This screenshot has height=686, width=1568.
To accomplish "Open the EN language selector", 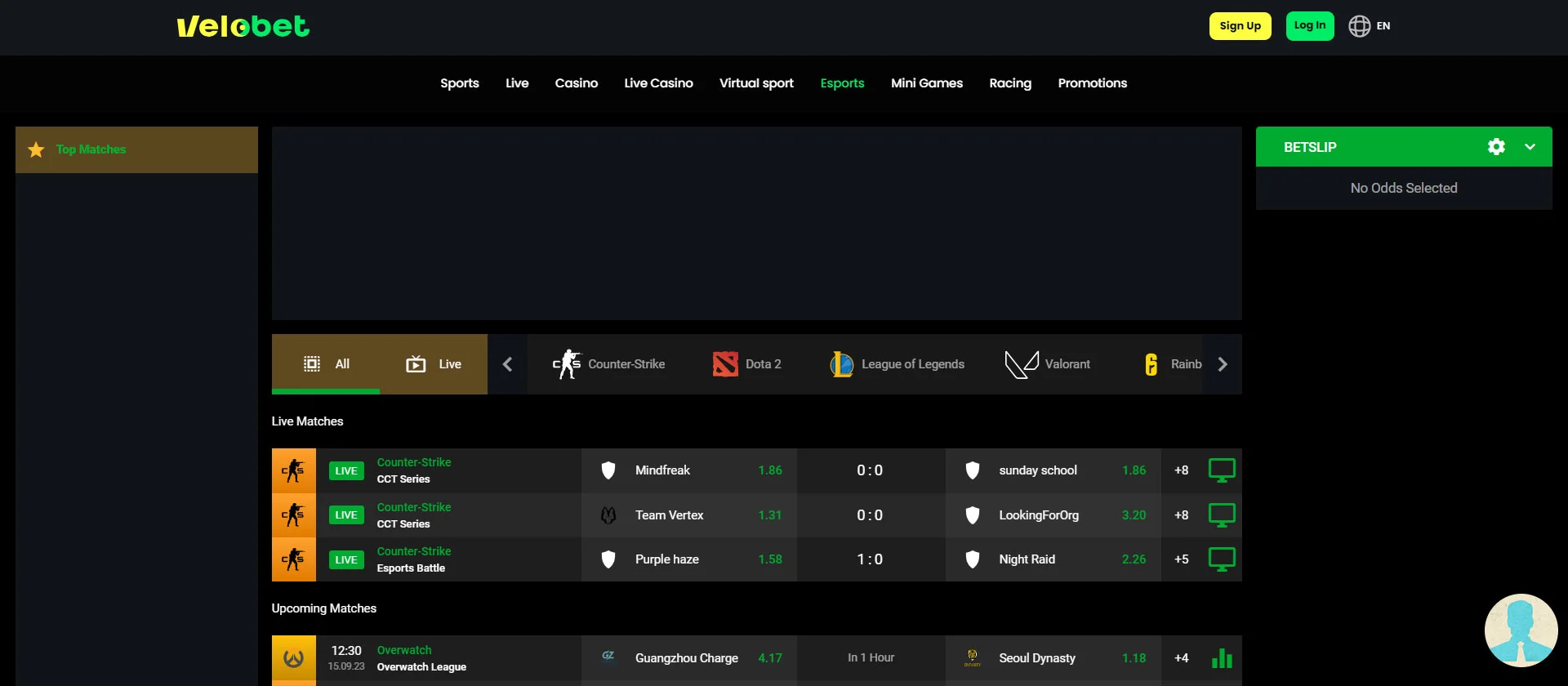I will (x=1383, y=26).
